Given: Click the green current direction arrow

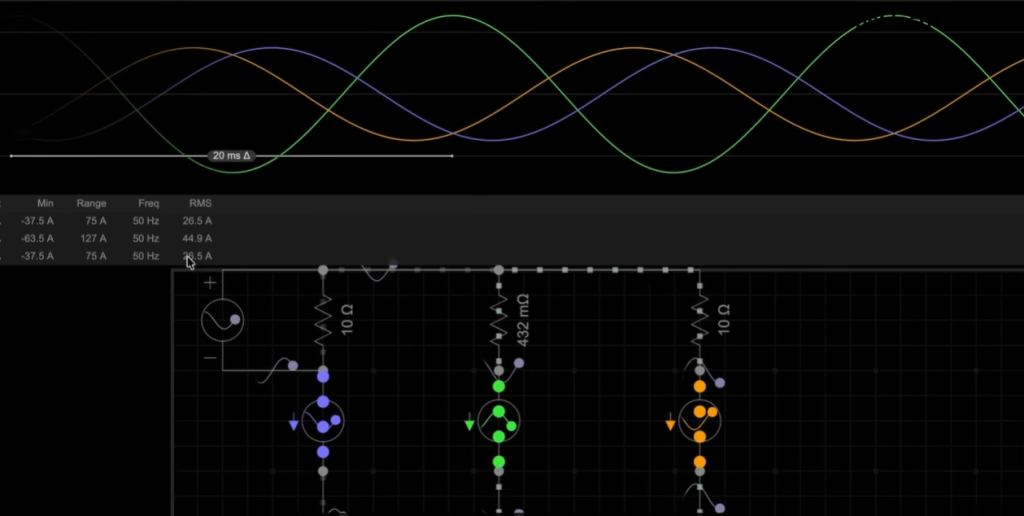Looking at the screenshot, I should pos(469,425).
